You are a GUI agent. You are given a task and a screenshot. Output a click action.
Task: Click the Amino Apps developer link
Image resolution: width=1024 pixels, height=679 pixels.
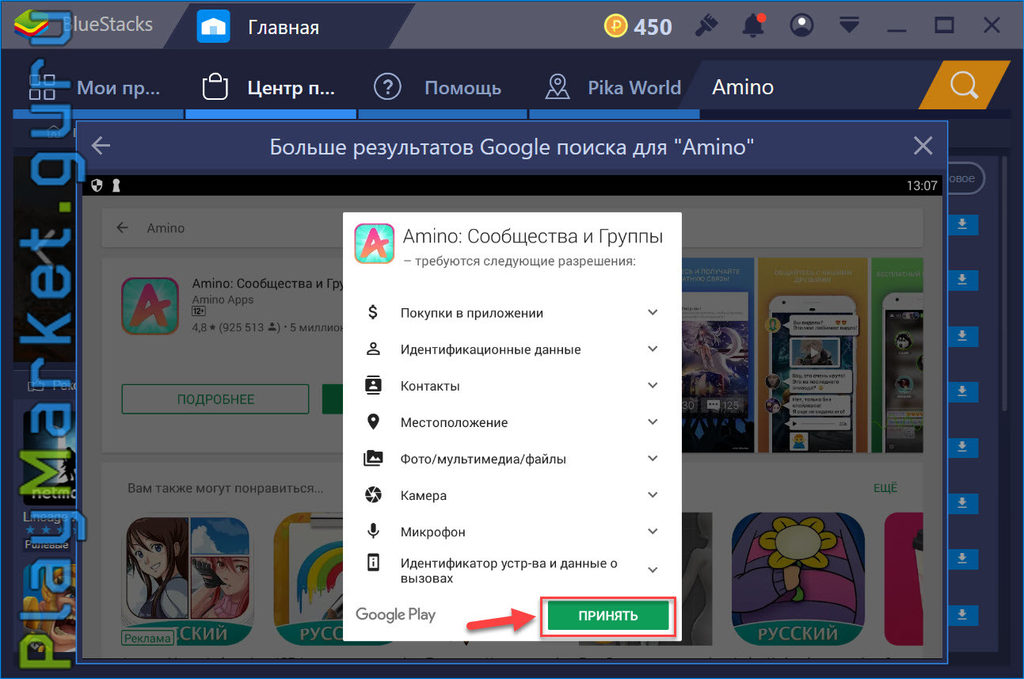223,300
